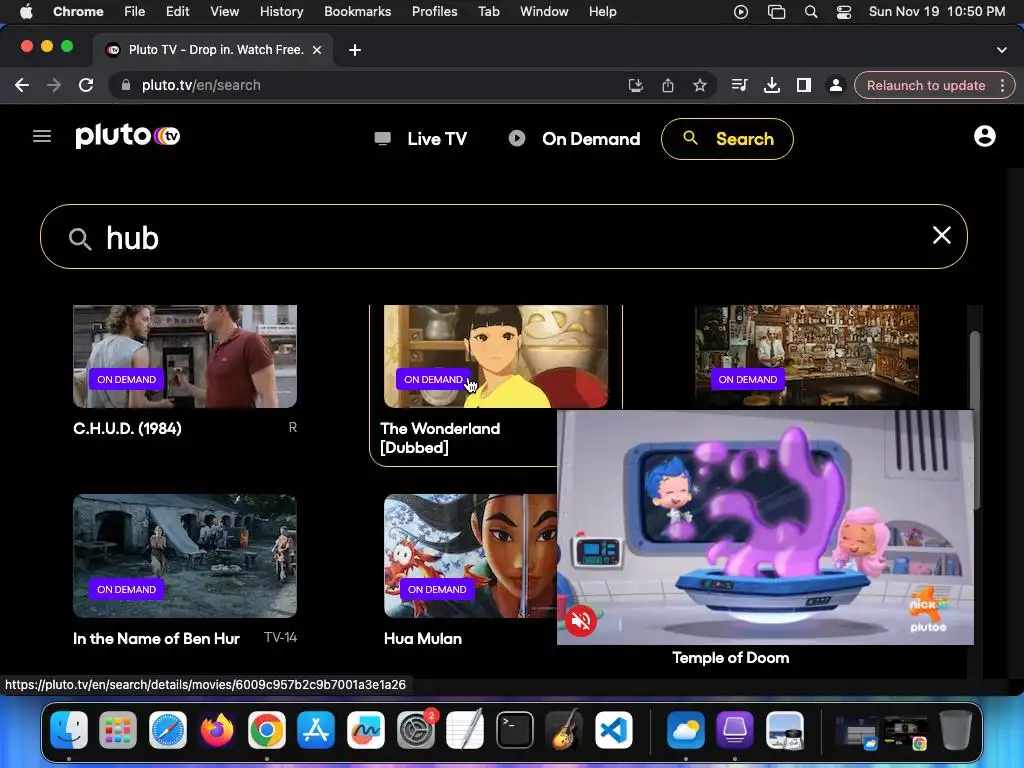
Task: Click the search box containing hub
Action: (504, 236)
